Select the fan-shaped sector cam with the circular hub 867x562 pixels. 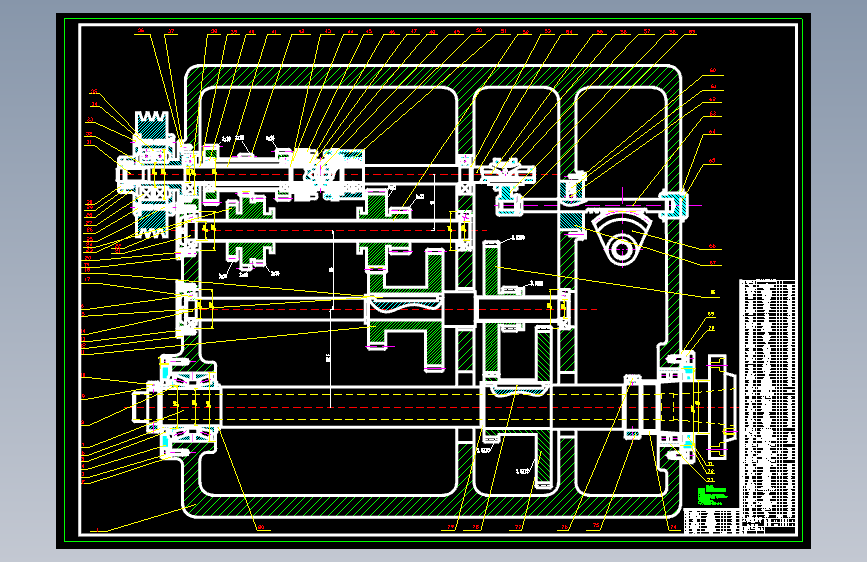(621, 239)
